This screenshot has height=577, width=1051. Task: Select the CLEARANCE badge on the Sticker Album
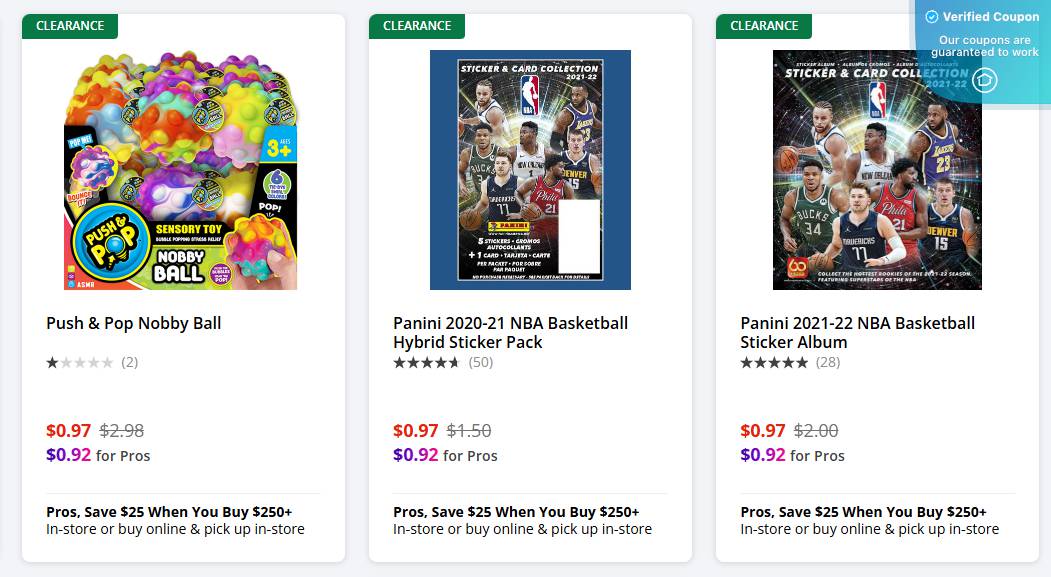(763, 26)
